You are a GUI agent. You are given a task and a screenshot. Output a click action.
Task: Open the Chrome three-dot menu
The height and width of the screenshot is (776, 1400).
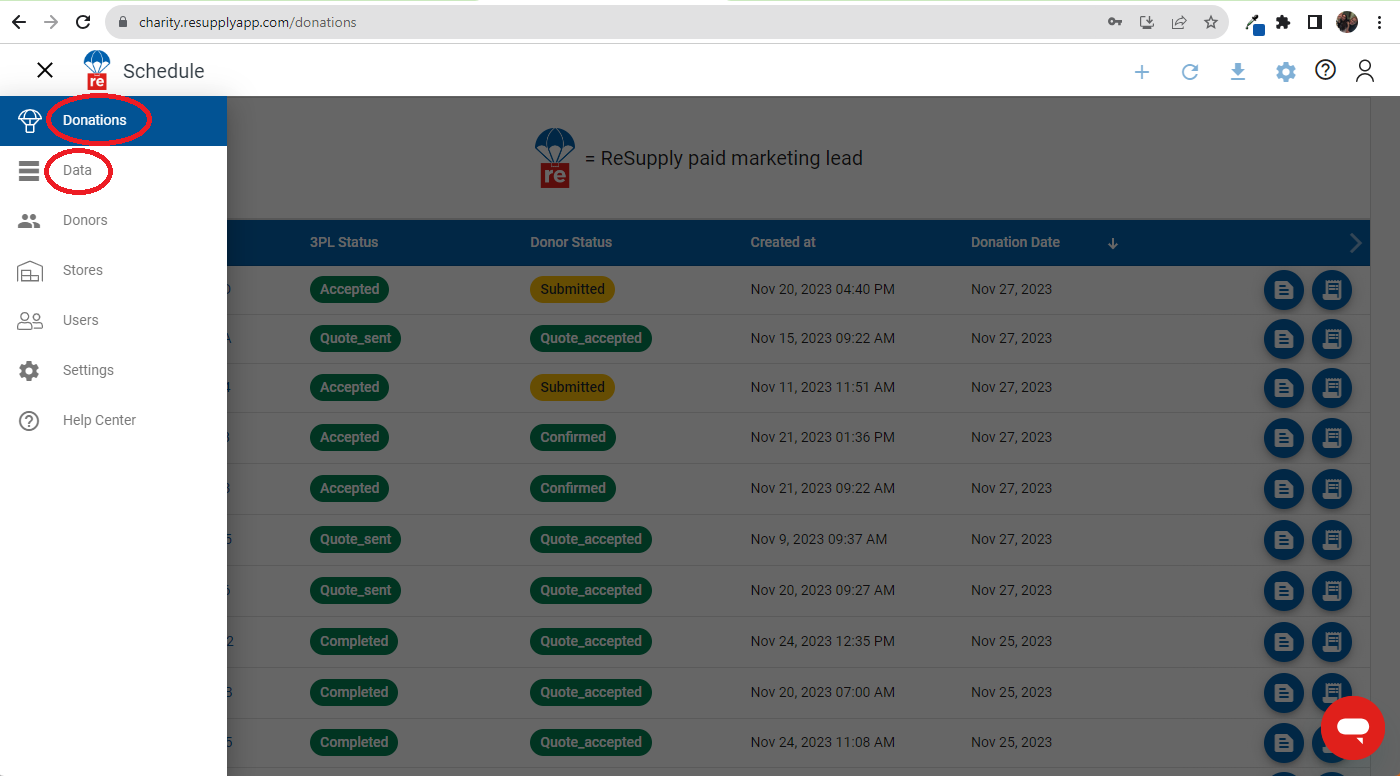tap(1379, 22)
